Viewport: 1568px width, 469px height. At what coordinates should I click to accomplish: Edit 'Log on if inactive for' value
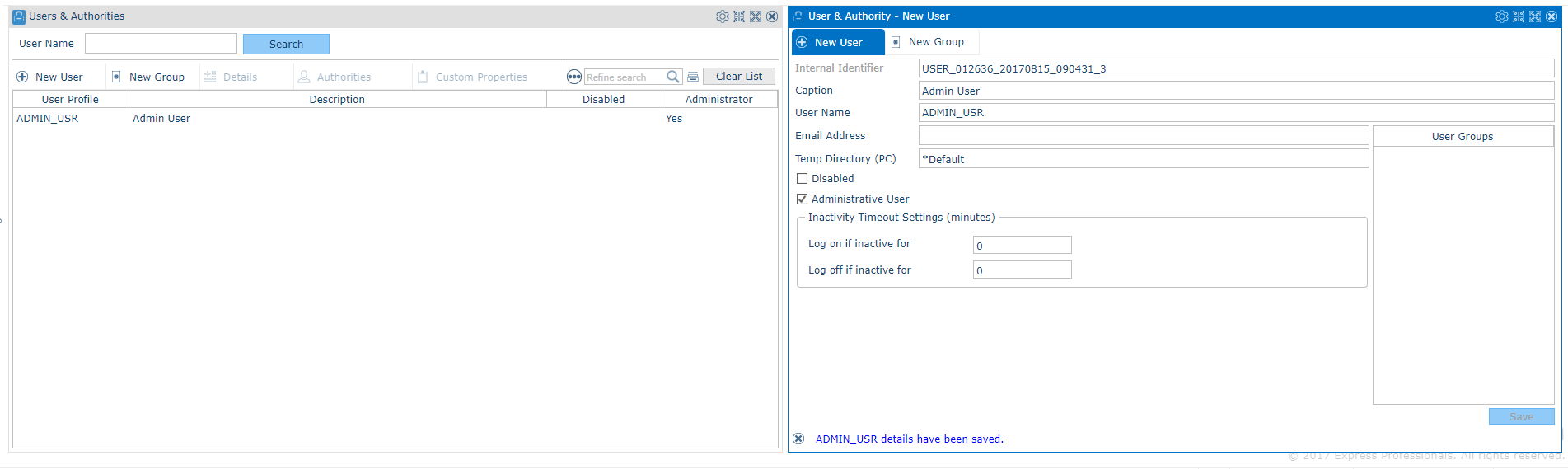point(1022,245)
